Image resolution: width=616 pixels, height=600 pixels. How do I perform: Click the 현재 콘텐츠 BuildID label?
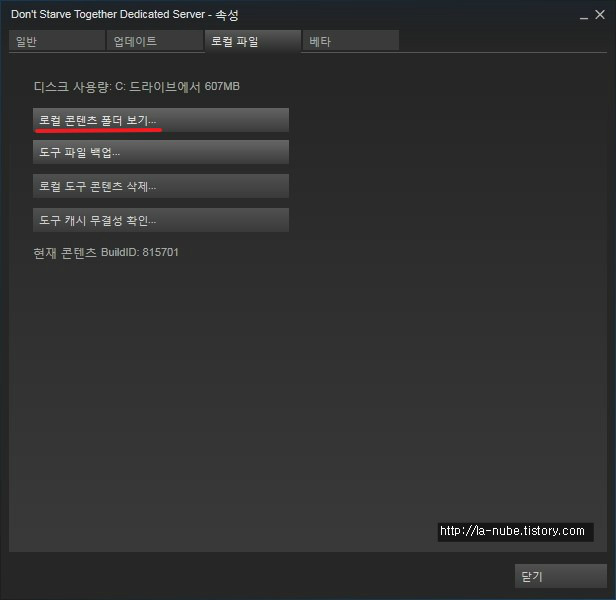[x=86, y=252]
